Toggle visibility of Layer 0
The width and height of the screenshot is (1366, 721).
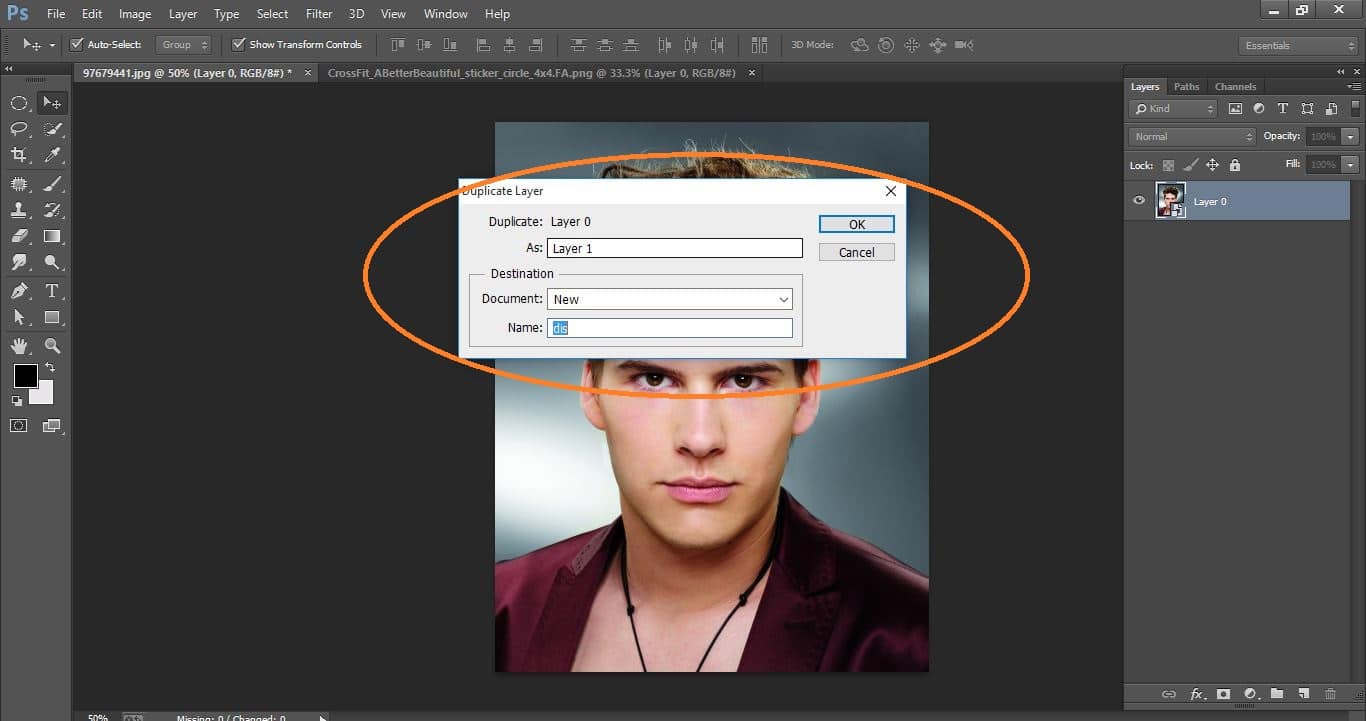[x=1138, y=200]
